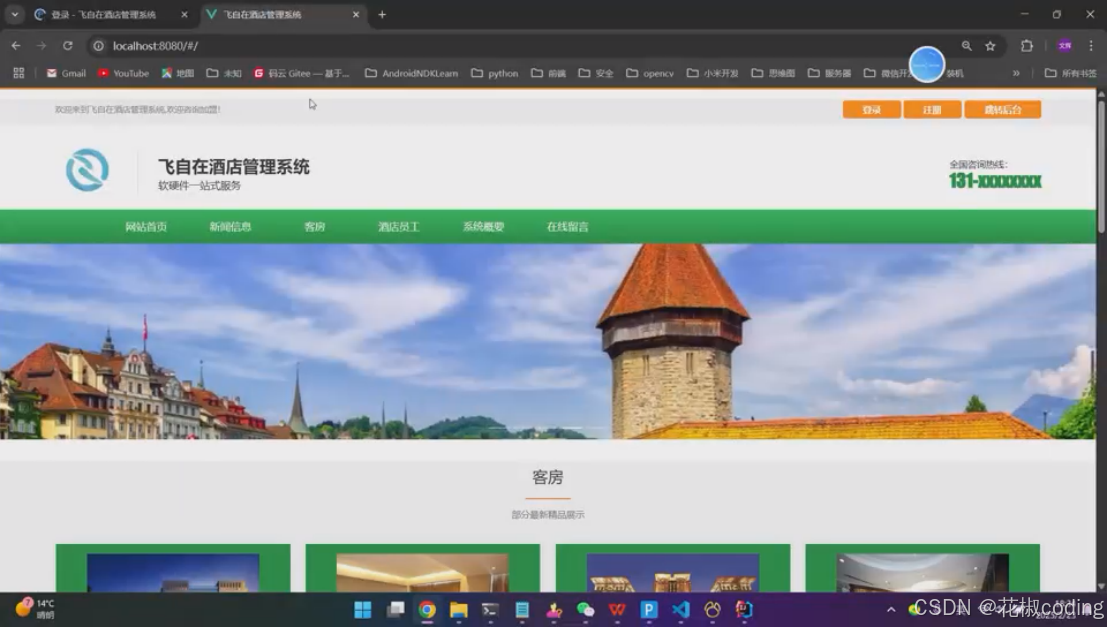Open YouTube from the bookmarks bar
This screenshot has height=628, width=1108.
(x=122, y=72)
